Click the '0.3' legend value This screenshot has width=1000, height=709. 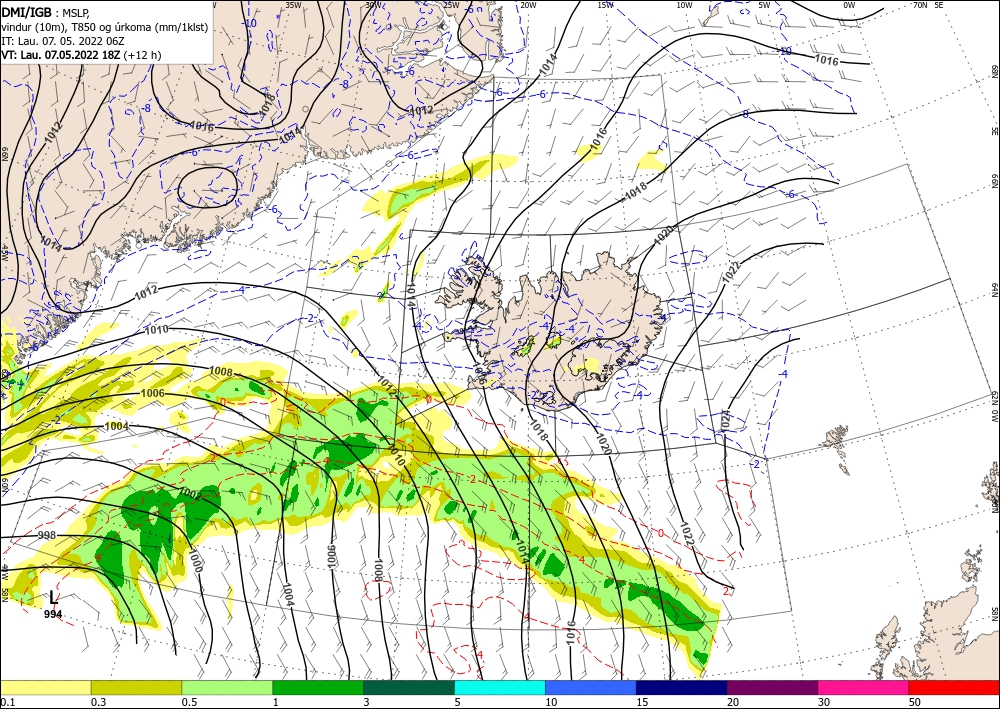tap(98, 702)
